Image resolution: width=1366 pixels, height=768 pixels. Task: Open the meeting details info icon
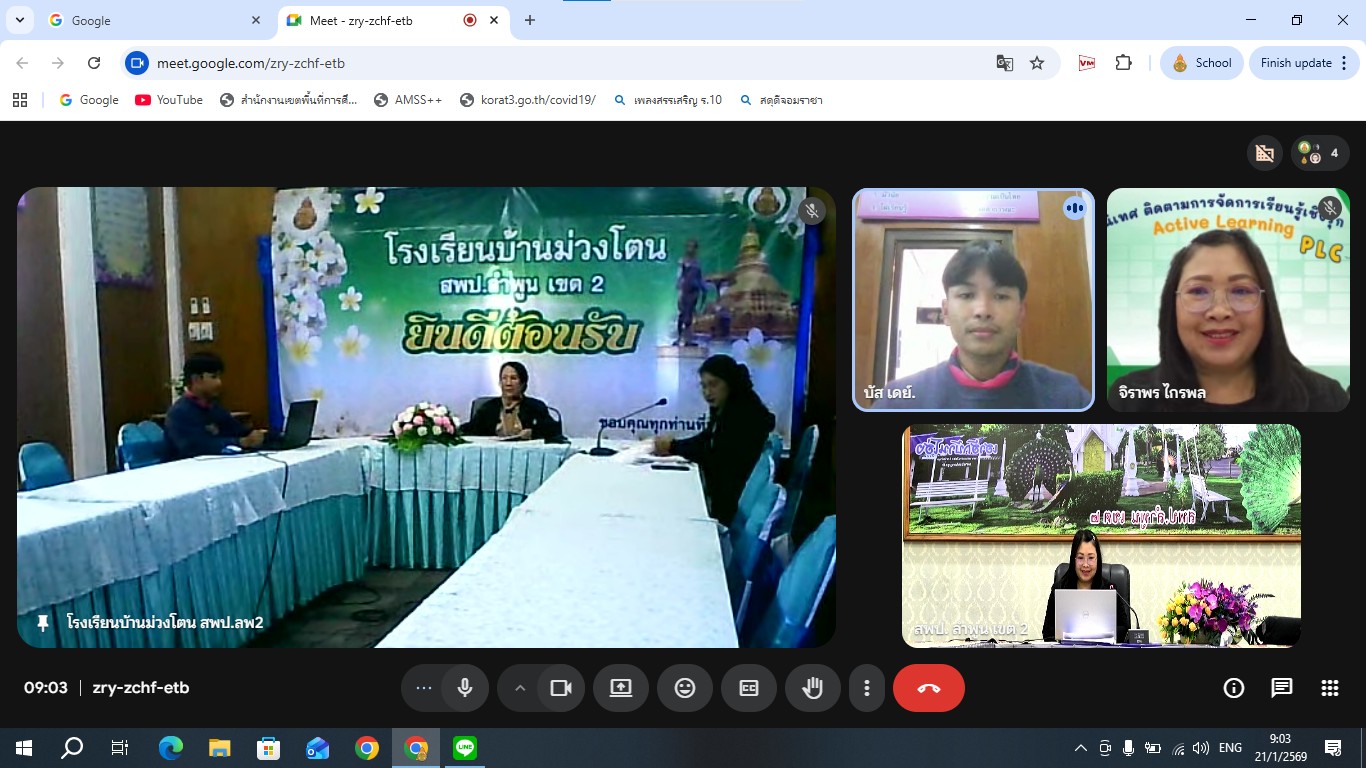coord(1234,688)
